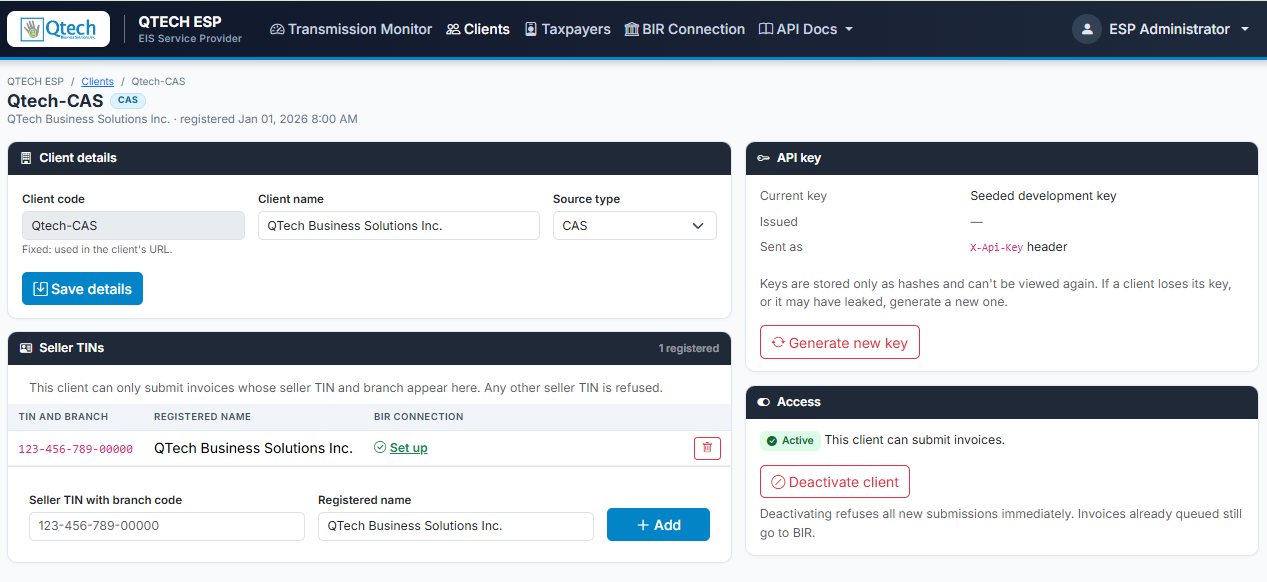The image size is (1267, 582).
Task: Click the QTech Business Solutions Inc. table cell
Action: click(x=253, y=448)
